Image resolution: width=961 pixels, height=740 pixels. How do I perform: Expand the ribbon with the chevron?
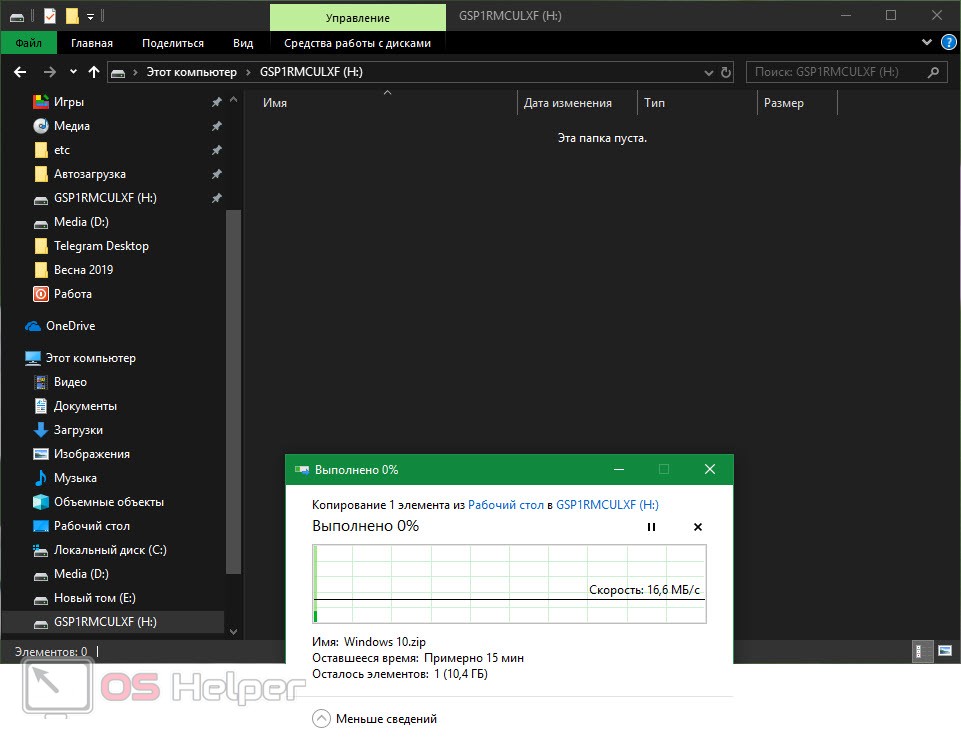tap(925, 43)
